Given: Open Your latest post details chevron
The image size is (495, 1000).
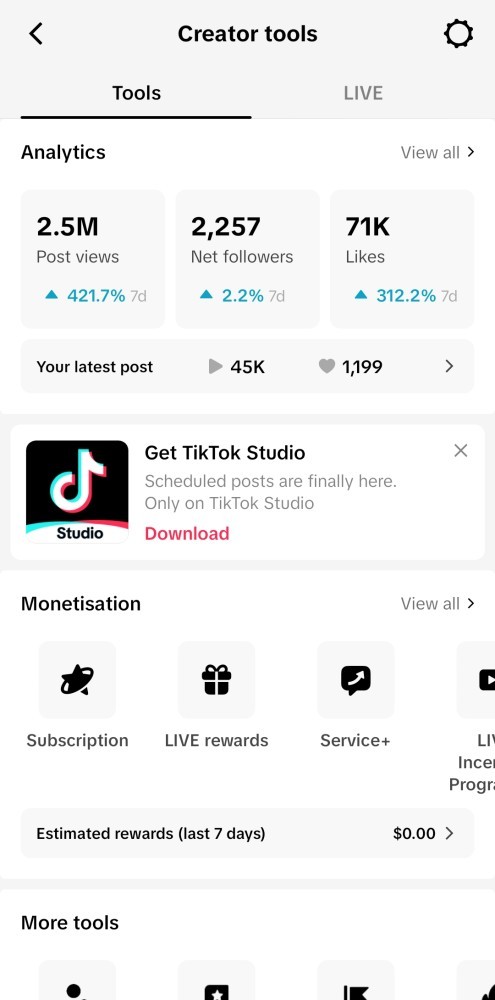Looking at the screenshot, I should click(449, 366).
